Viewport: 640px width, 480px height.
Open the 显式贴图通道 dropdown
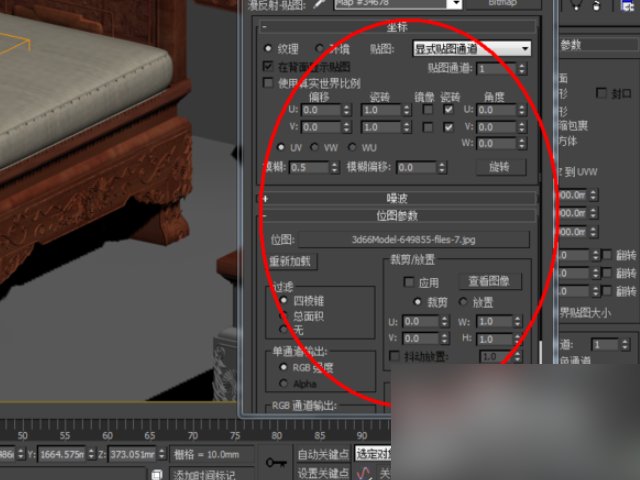[x=472, y=48]
